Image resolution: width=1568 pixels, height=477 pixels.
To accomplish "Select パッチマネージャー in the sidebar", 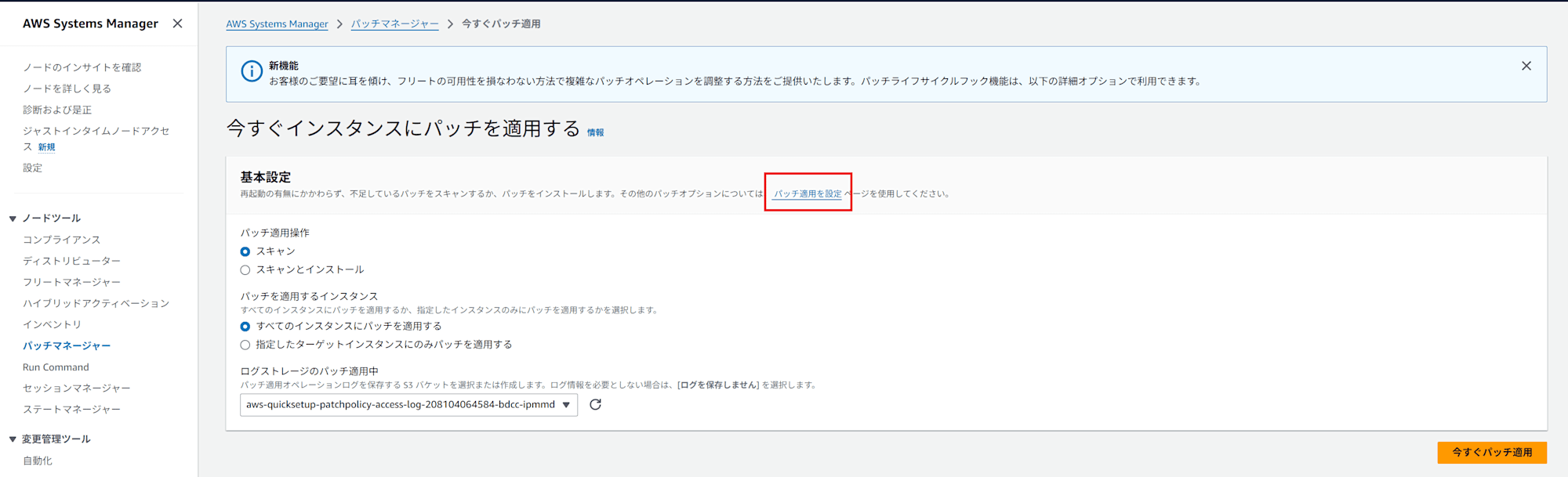I will tap(67, 345).
